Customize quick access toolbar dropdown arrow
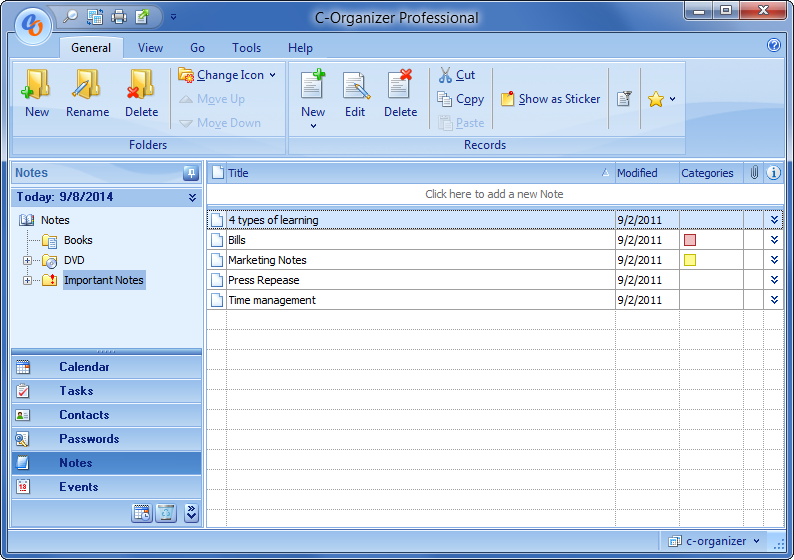Screen dimensions: 794x560 click(x=173, y=17)
